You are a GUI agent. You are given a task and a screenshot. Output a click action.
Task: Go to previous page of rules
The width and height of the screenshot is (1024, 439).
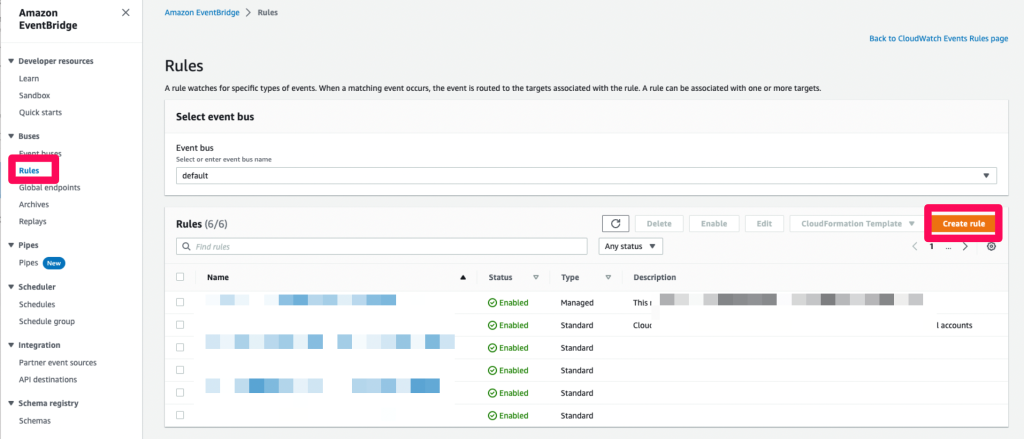click(x=914, y=246)
